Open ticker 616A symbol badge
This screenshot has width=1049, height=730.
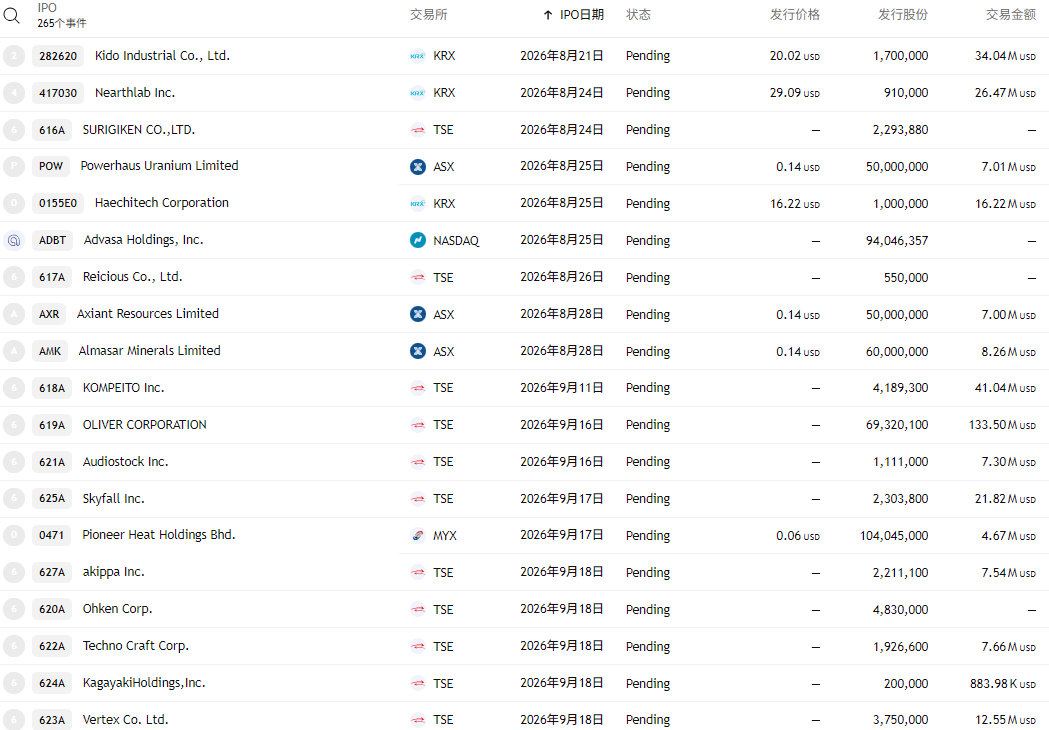click(x=52, y=130)
